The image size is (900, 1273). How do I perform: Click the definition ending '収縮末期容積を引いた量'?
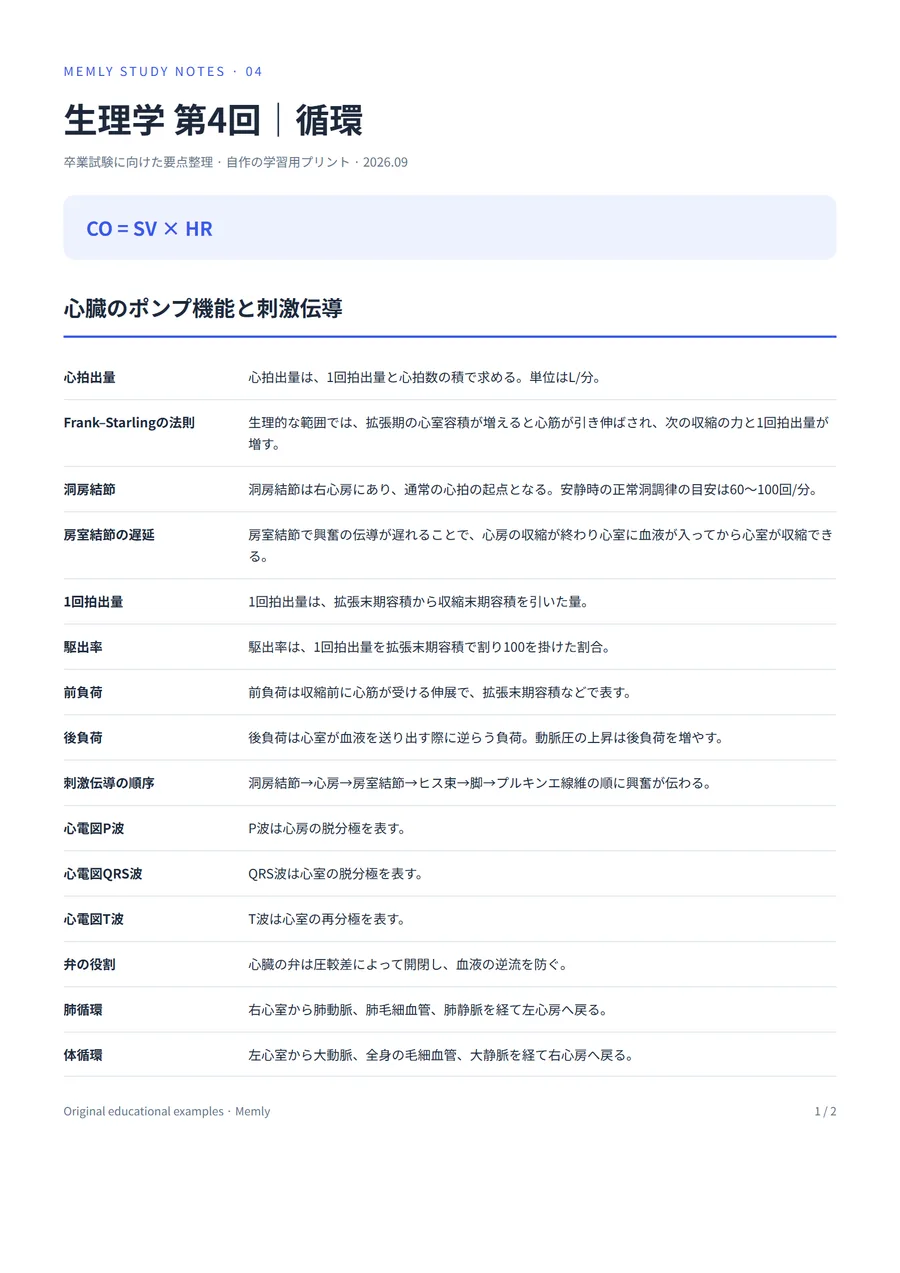418,602
